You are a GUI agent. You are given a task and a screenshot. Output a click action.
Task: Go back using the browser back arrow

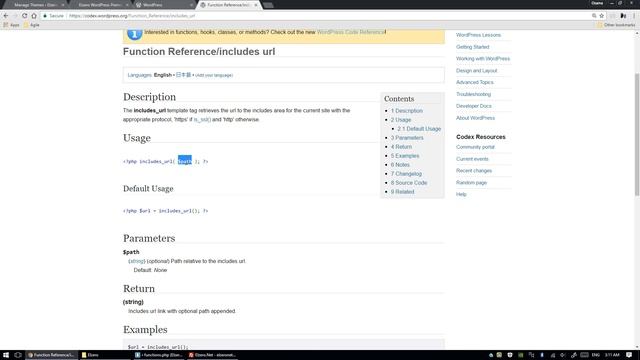click(x=6, y=16)
